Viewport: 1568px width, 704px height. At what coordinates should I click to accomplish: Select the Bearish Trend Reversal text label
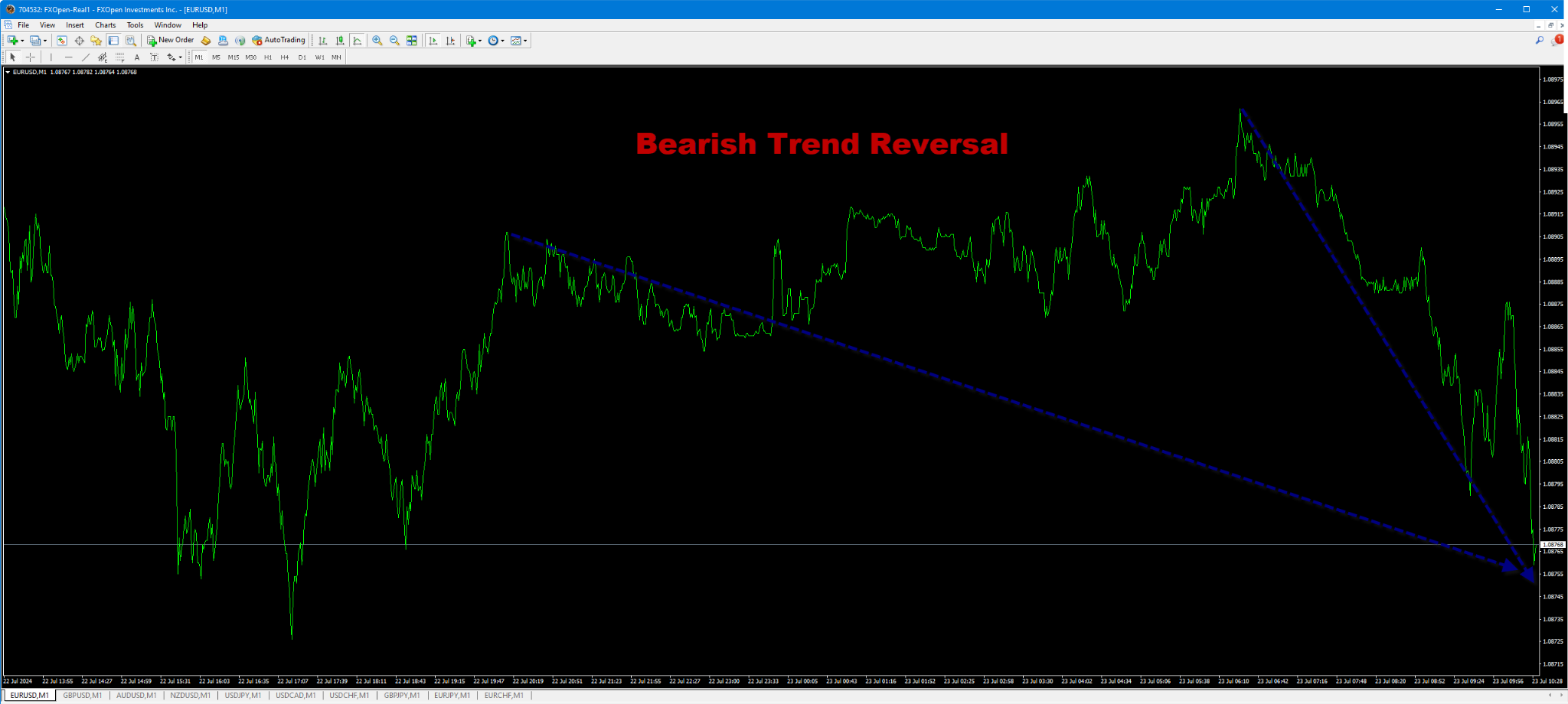tap(822, 144)
